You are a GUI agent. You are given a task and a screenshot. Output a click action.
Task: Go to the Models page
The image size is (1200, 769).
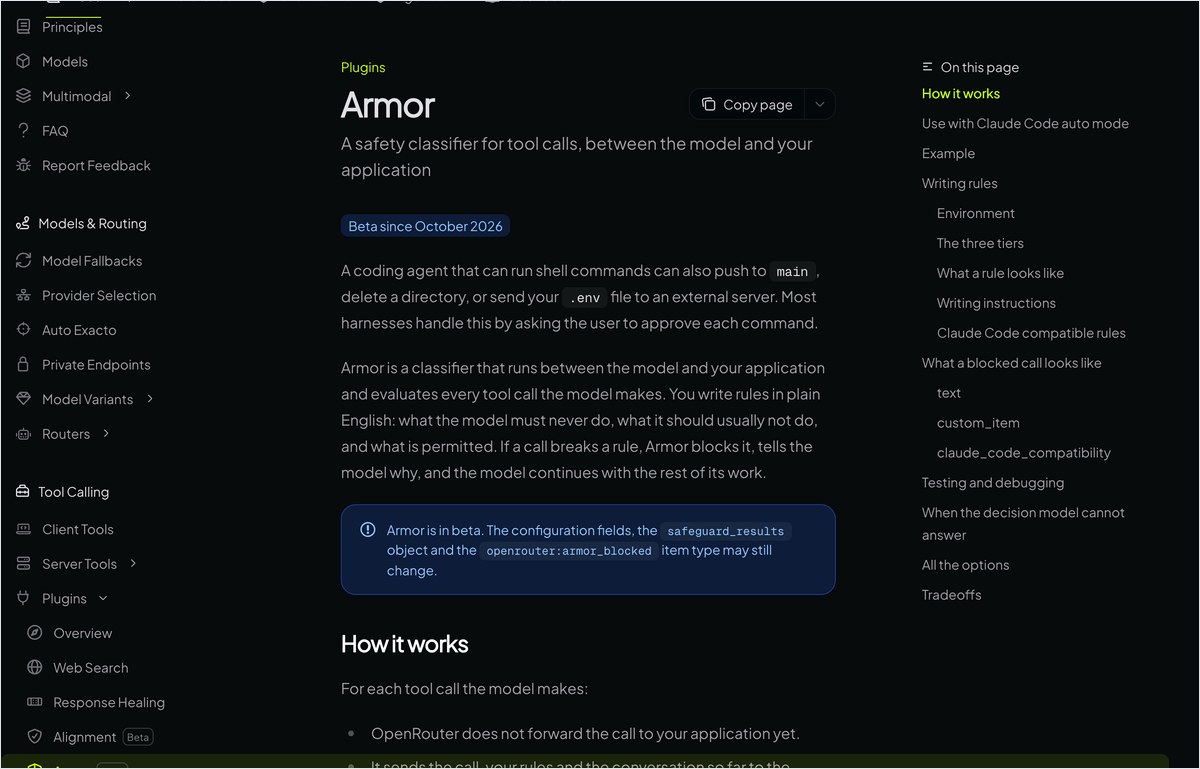click(x=65, y=62)
